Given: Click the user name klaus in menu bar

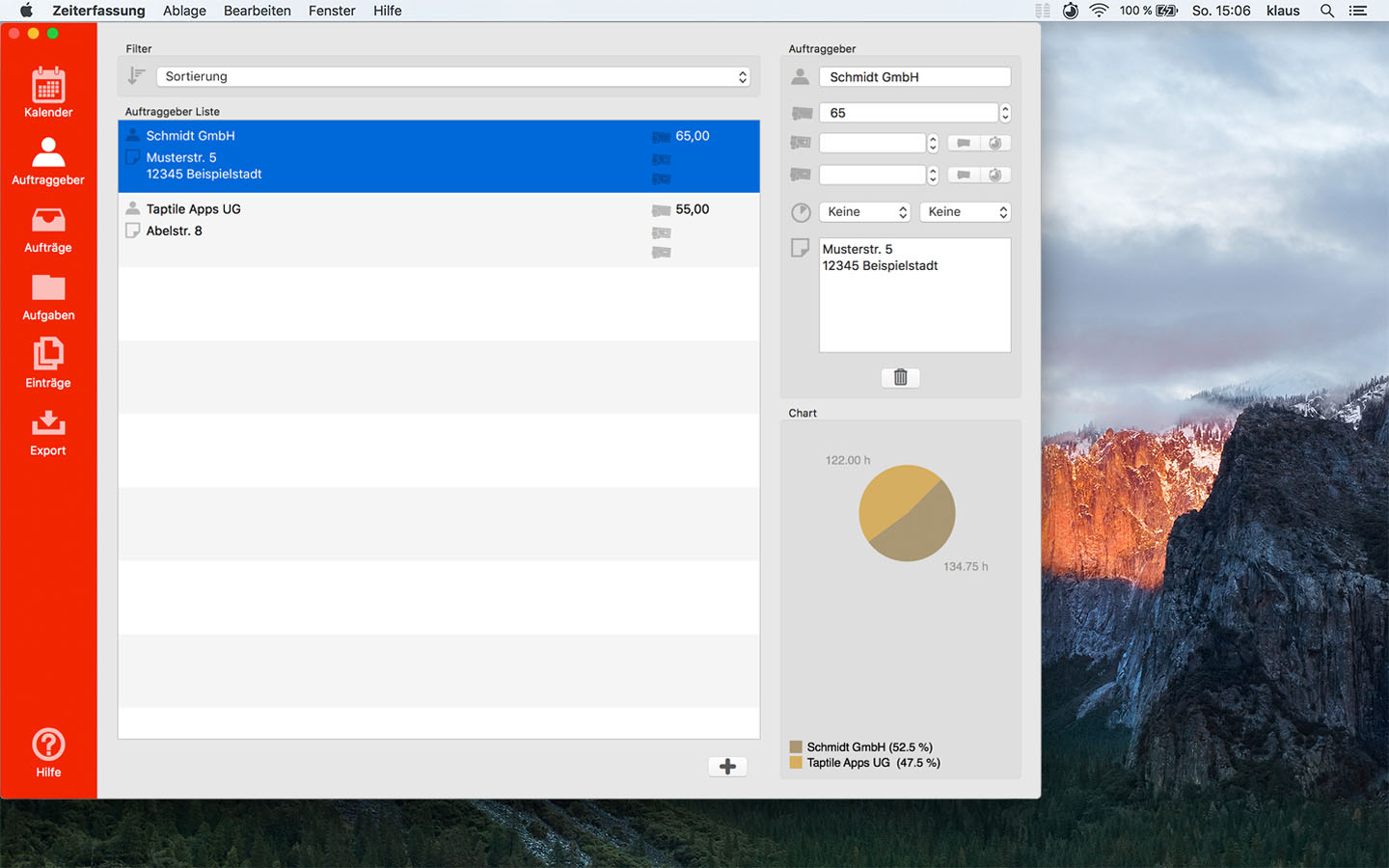Looking at the screenshot, I should coord(1283,11).
